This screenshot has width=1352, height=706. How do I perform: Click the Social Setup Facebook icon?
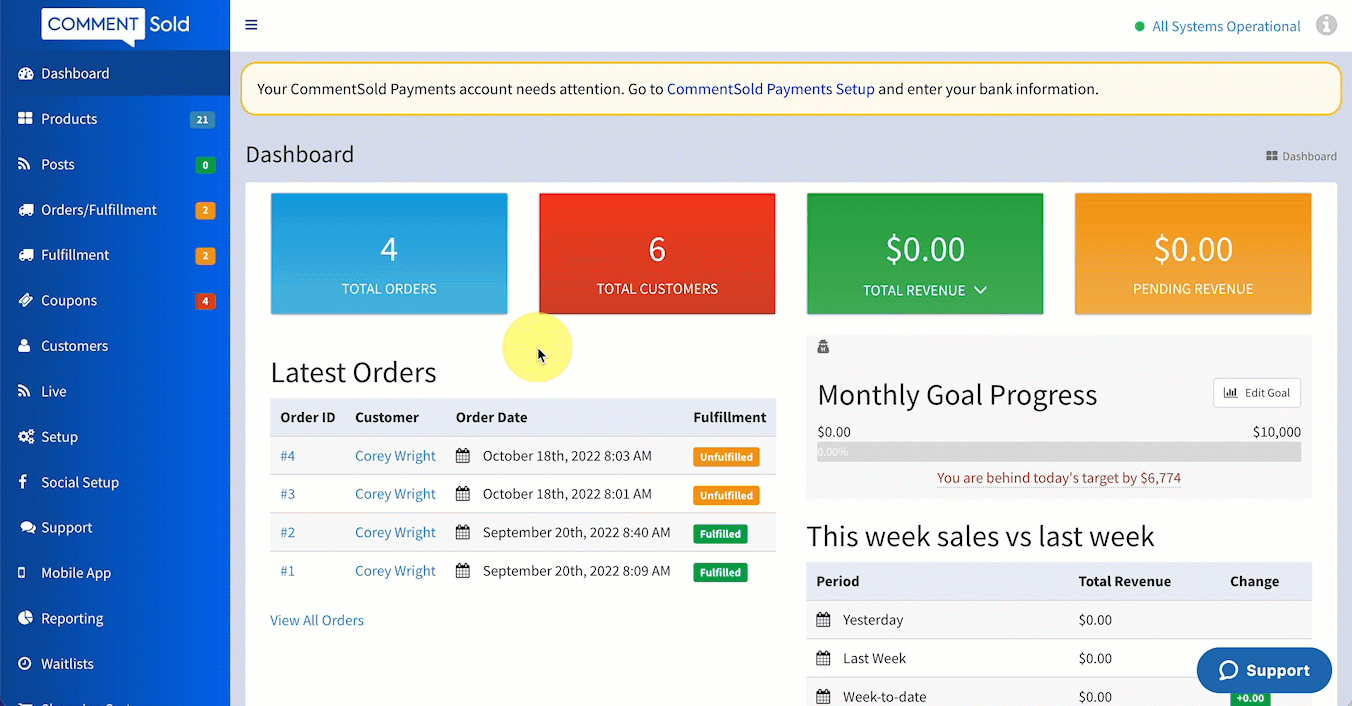tap(23, 482)
